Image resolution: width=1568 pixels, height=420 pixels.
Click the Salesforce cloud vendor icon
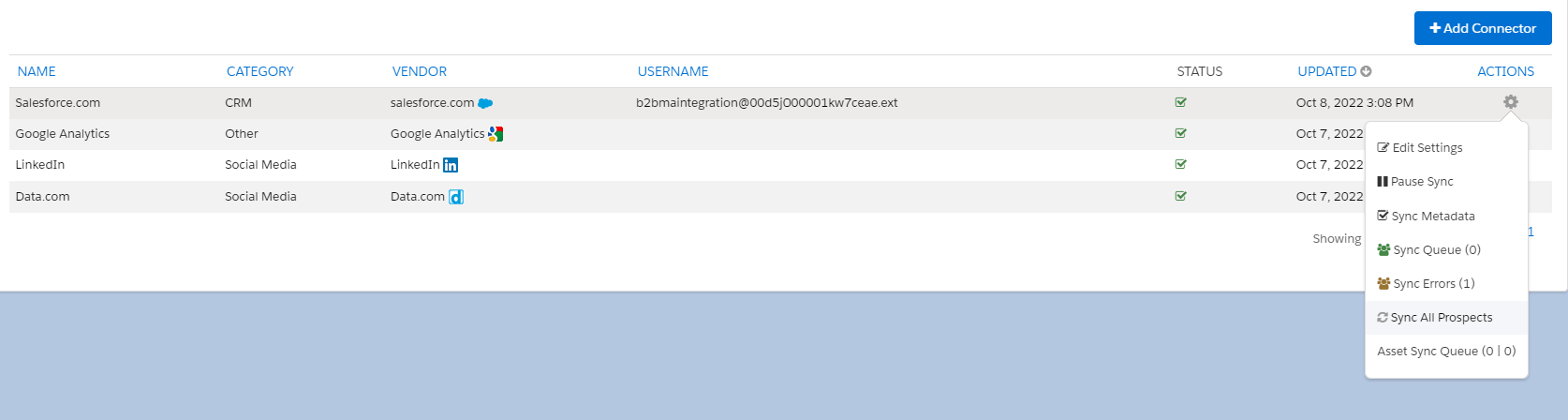coord(485,103)
